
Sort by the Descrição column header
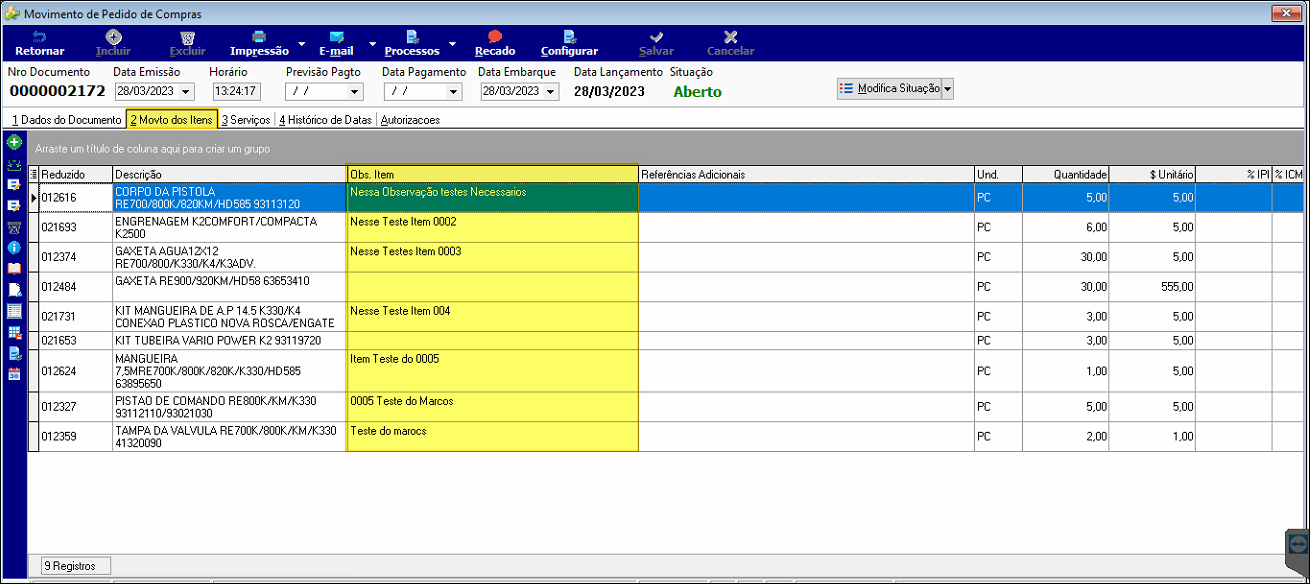tap(229, 174)
